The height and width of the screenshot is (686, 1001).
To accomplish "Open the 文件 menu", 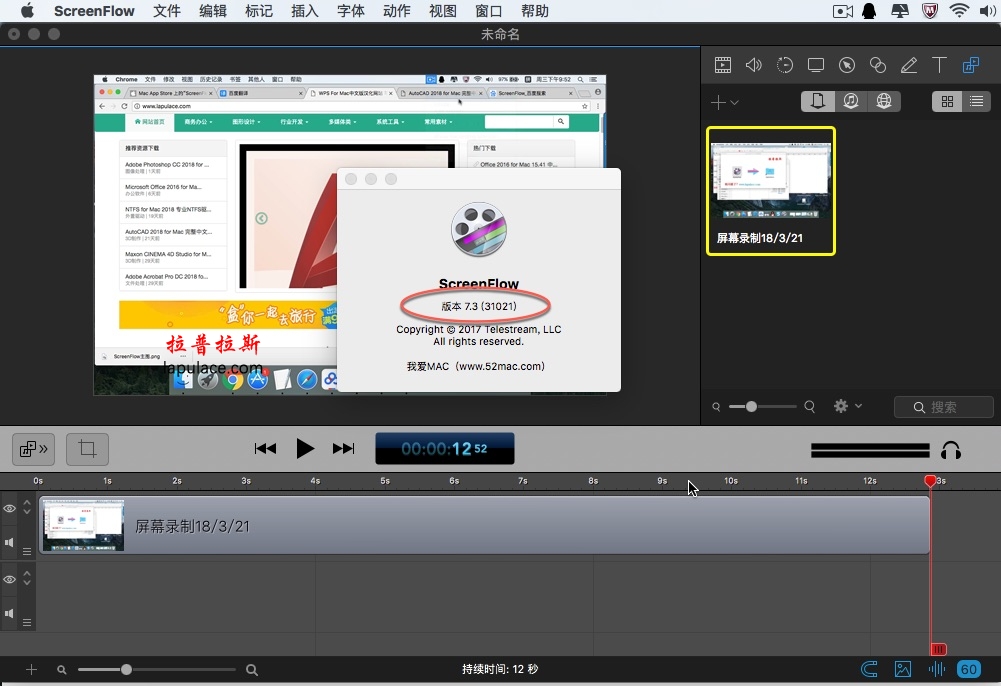I will (167, 11).
